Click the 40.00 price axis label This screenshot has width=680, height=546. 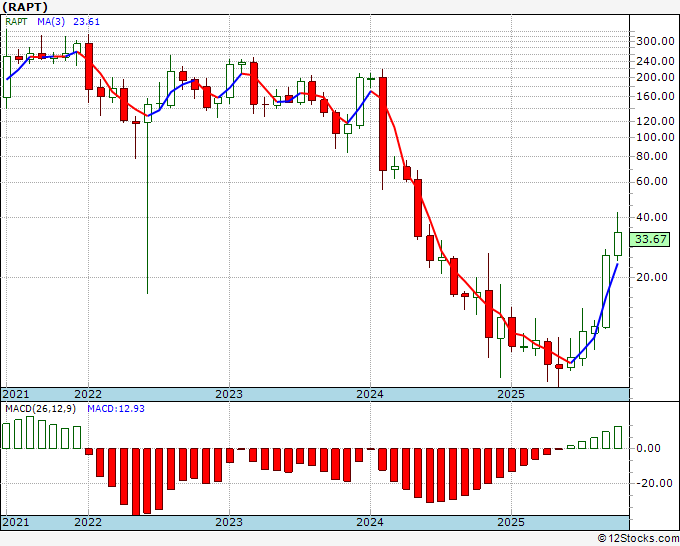[652, 217]
